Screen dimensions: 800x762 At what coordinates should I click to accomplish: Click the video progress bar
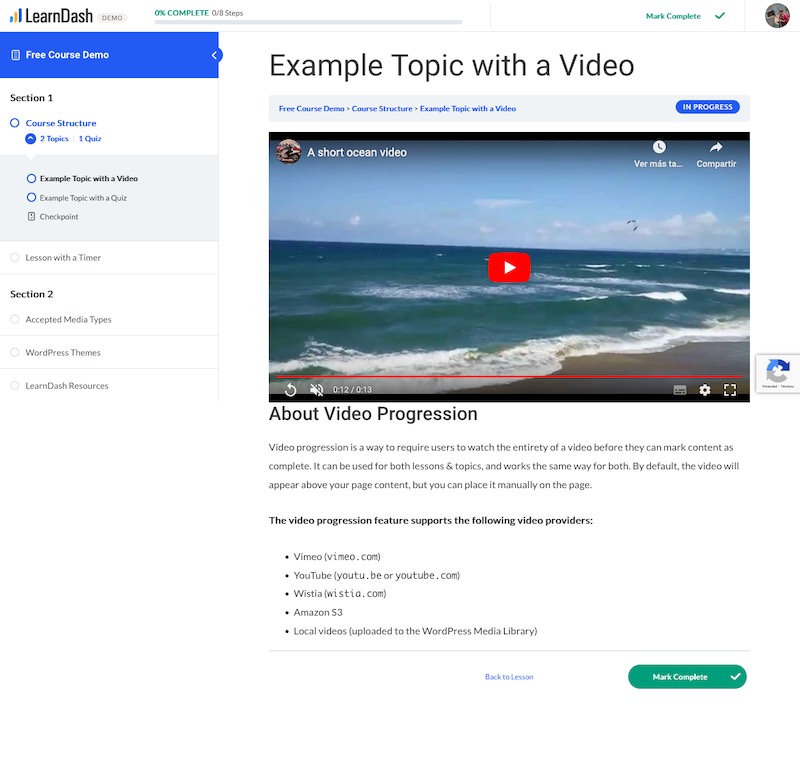[x=509, y=377]
